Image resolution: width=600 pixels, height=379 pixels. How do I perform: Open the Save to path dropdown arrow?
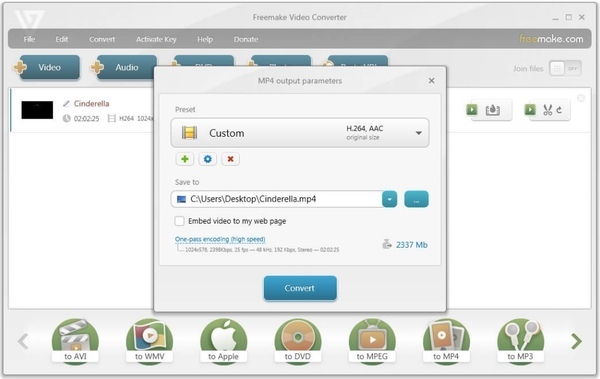[x=390, y=199]
